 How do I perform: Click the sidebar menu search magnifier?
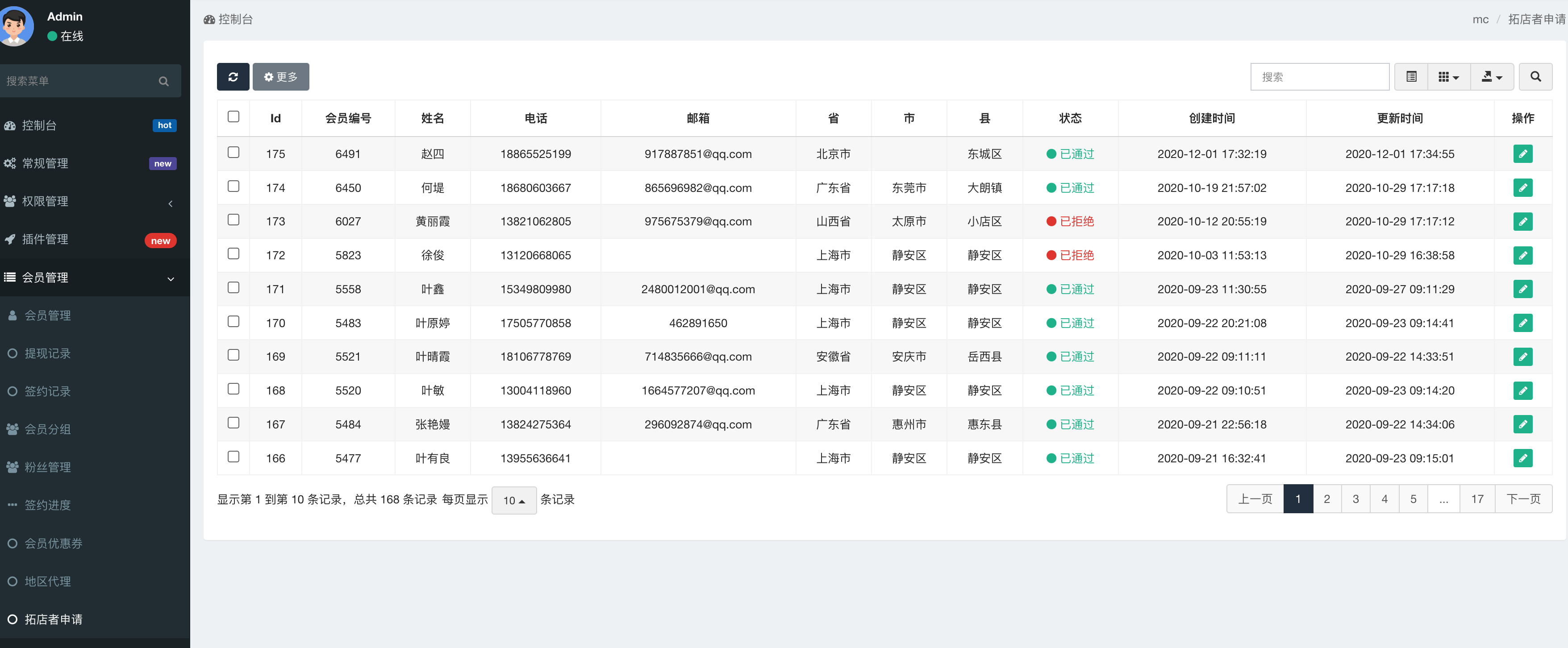163,81
